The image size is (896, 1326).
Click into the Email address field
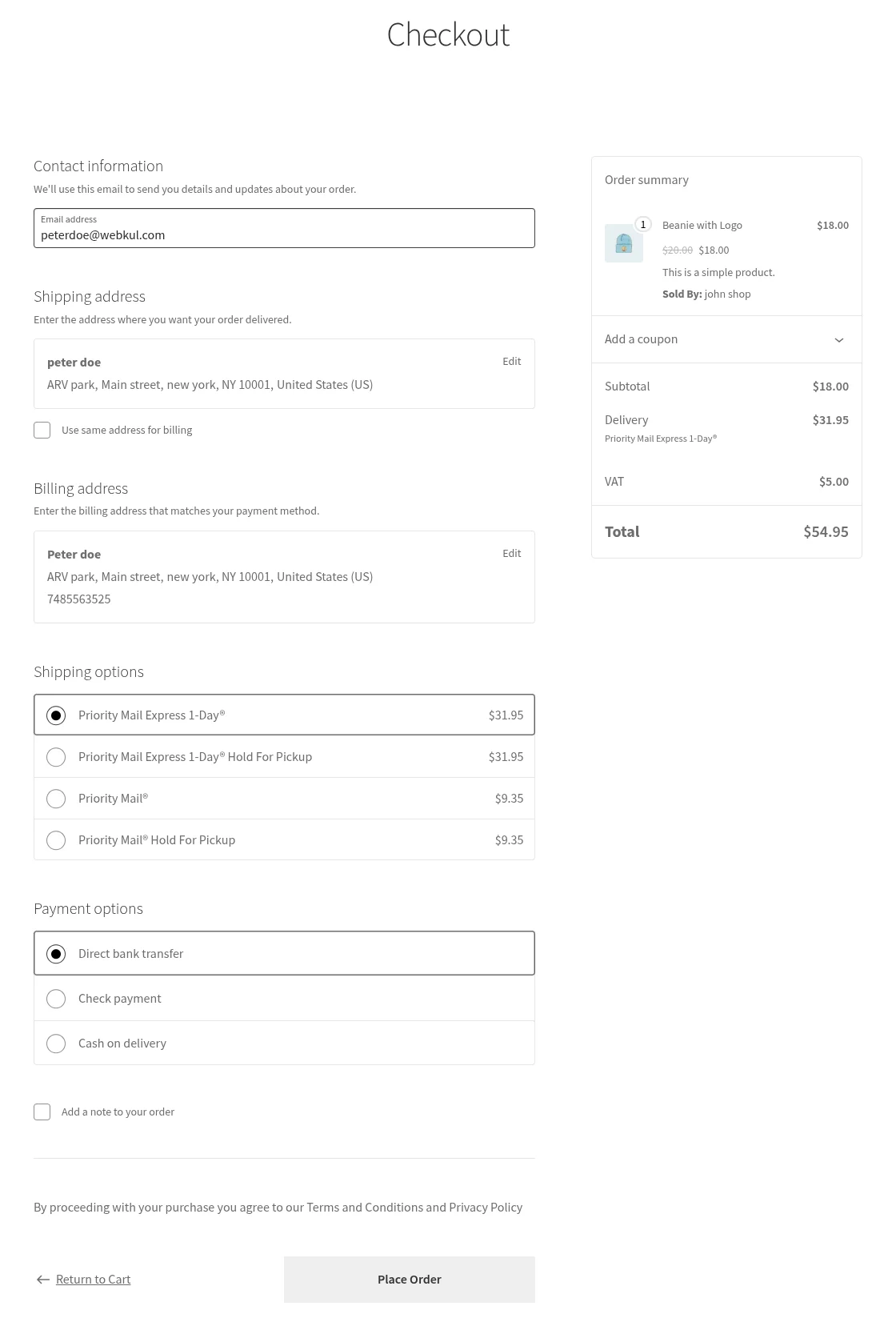point(284,234)
